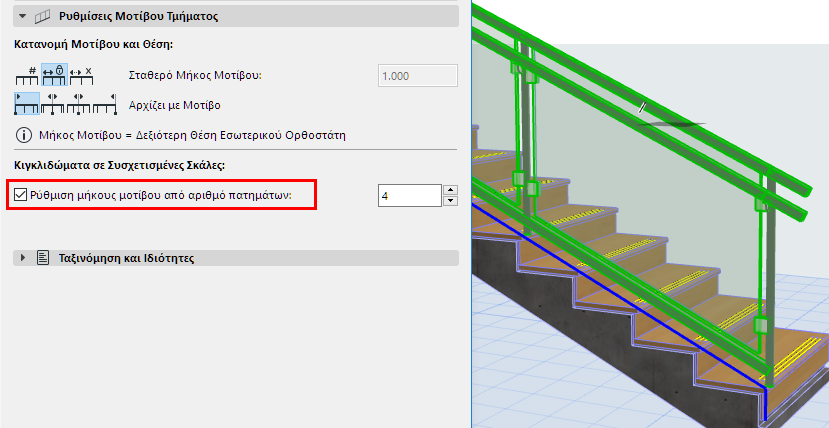Click the number of treads field showing 4

pos(410,196)
